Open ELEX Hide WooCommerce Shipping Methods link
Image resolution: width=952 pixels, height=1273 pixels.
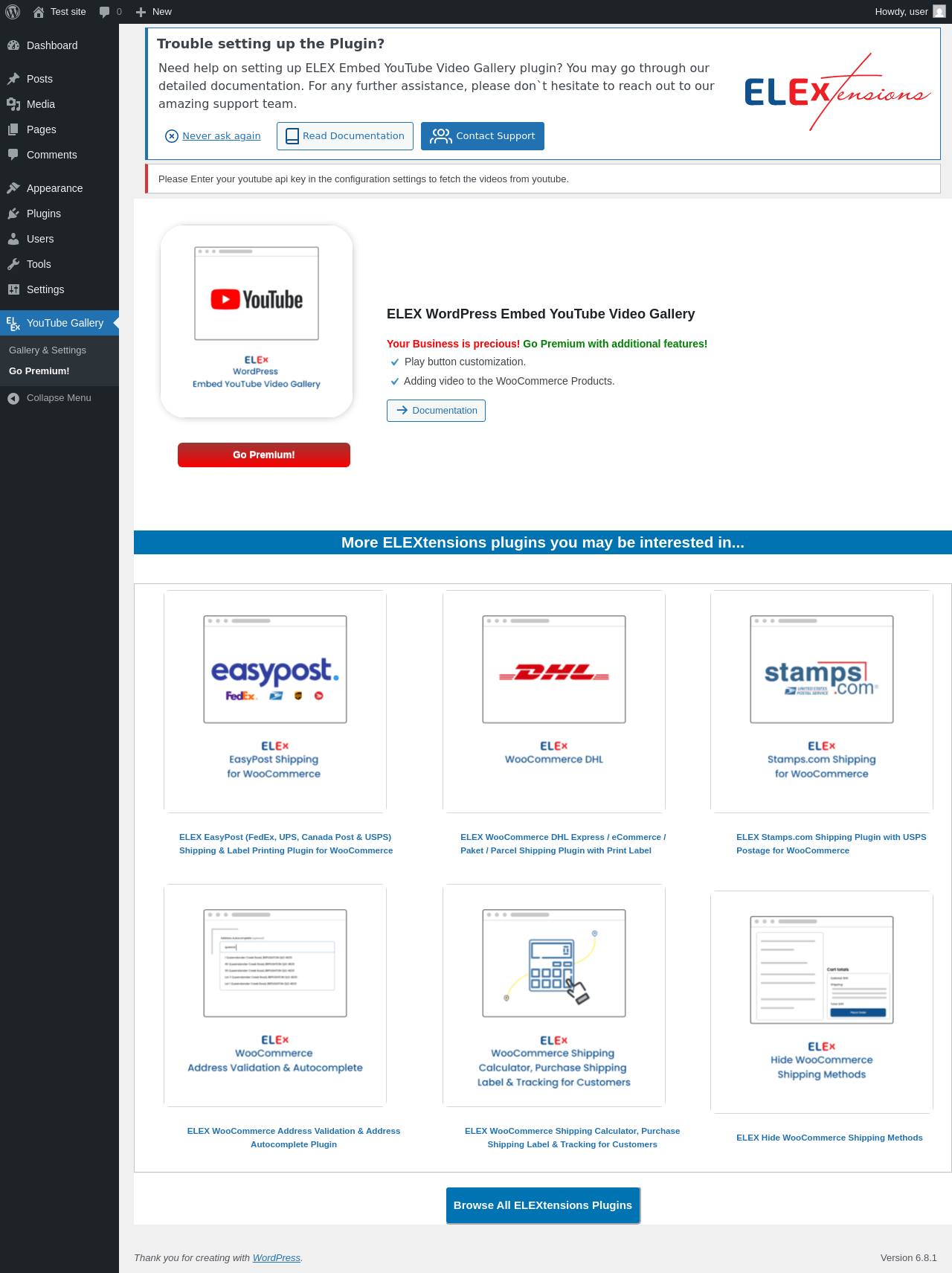(829, 1138)
